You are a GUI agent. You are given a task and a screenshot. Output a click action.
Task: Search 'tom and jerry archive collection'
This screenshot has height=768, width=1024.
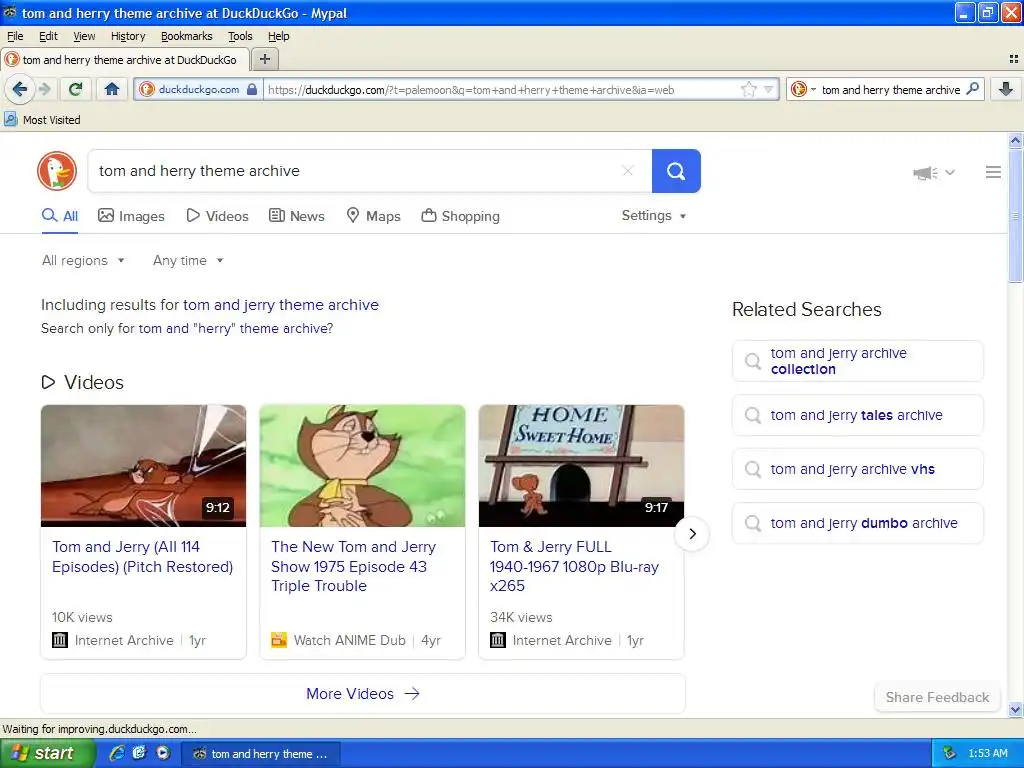click(x=857, y=361)
